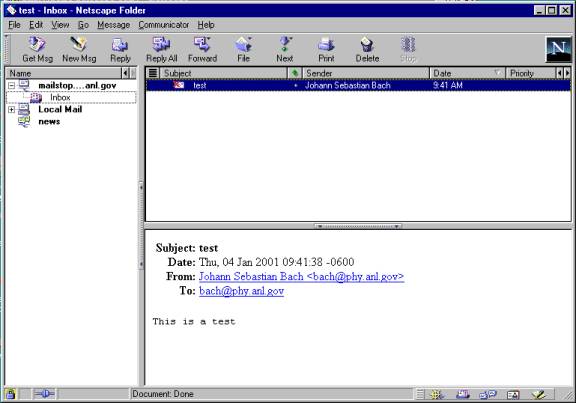Image resolution: width=576 pixels, height=403 pixels.
Task: Select the 'test' subject in message list
Action: (200, 86)
